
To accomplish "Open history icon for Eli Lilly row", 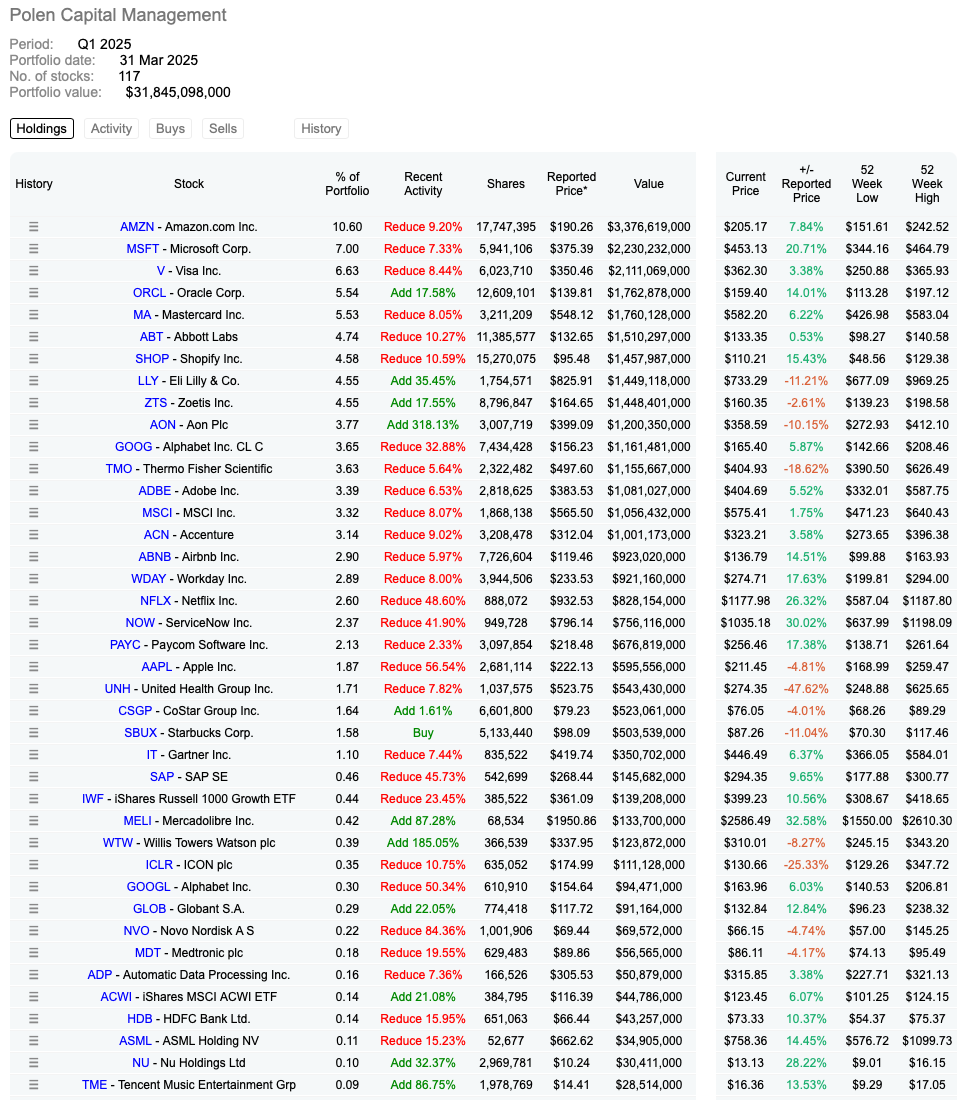I will click(34, 381).
